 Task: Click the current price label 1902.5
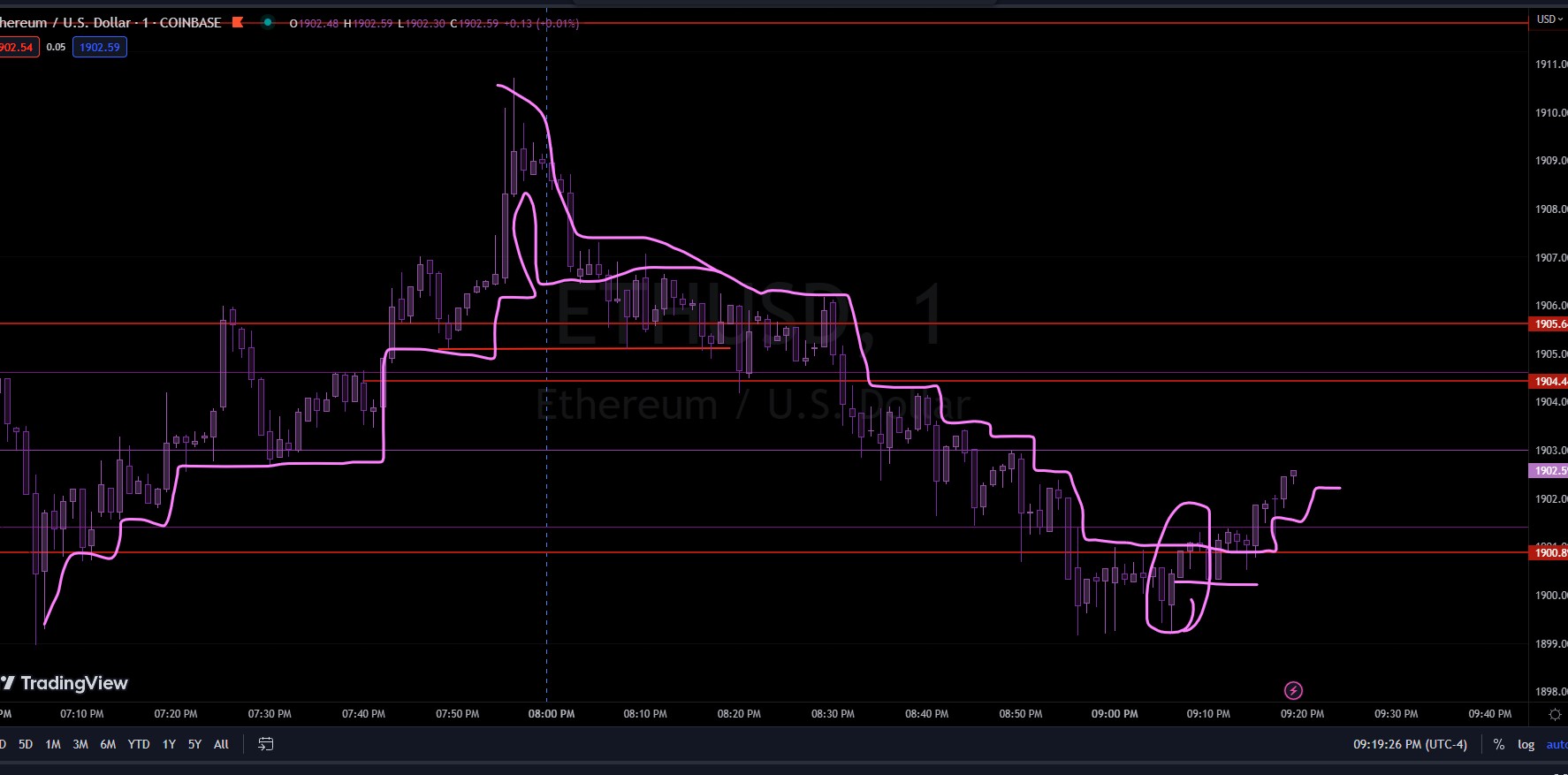pyautogui.click(x=1549, y=470)
